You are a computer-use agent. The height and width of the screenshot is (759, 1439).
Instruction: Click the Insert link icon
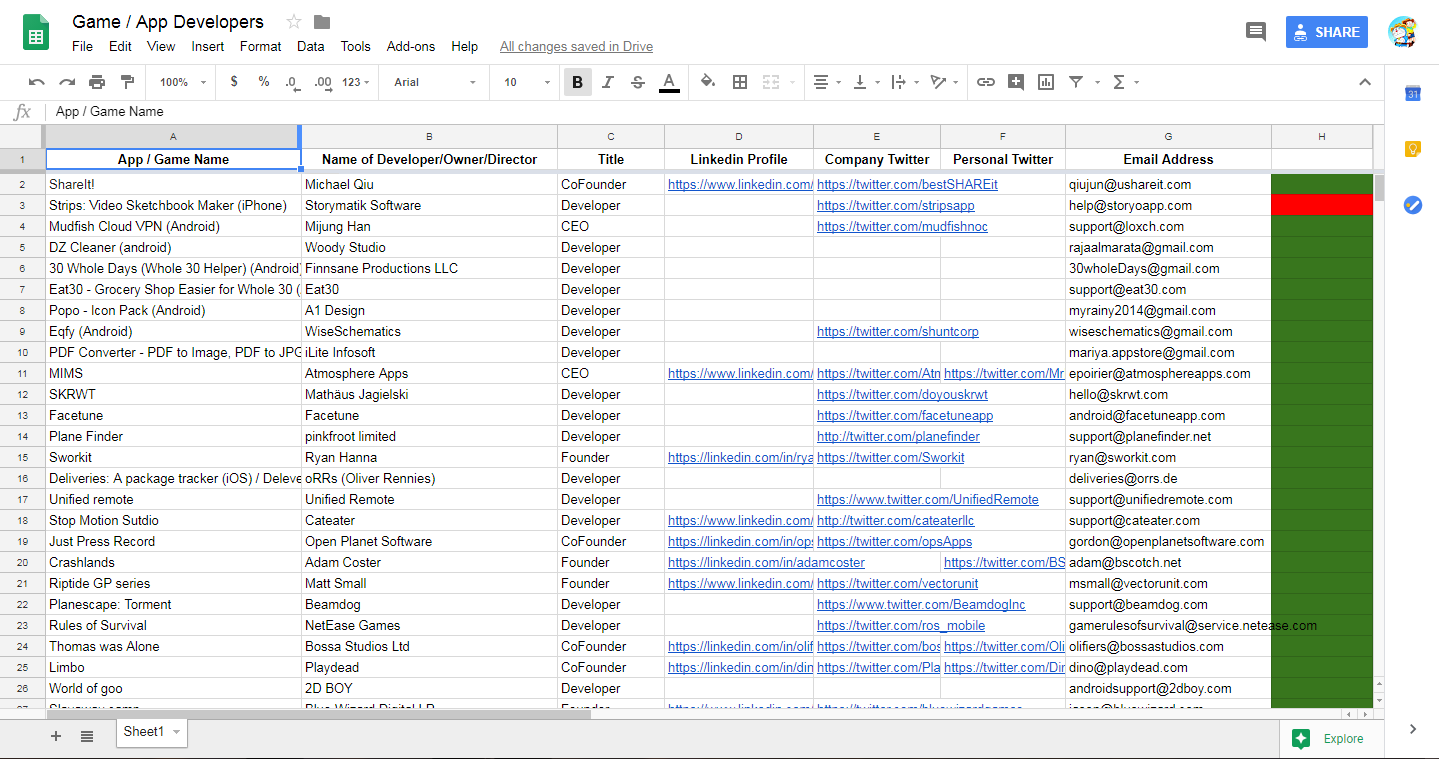pyautogui.click(x=986, y=82)
